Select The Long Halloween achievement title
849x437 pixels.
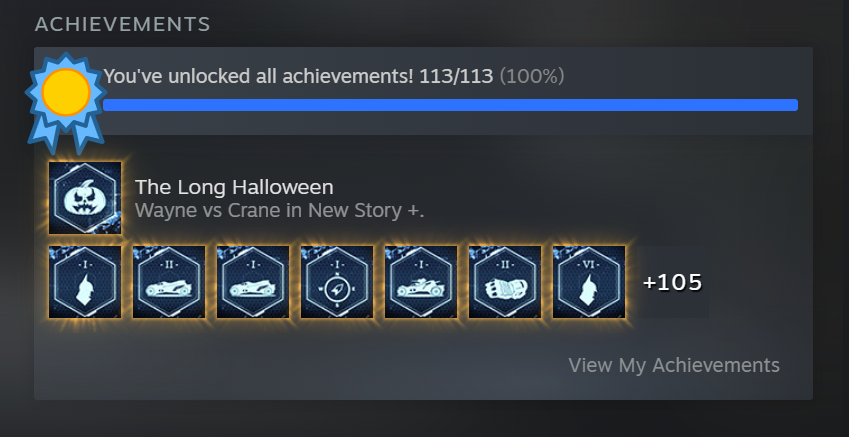[x=234, y=187]
